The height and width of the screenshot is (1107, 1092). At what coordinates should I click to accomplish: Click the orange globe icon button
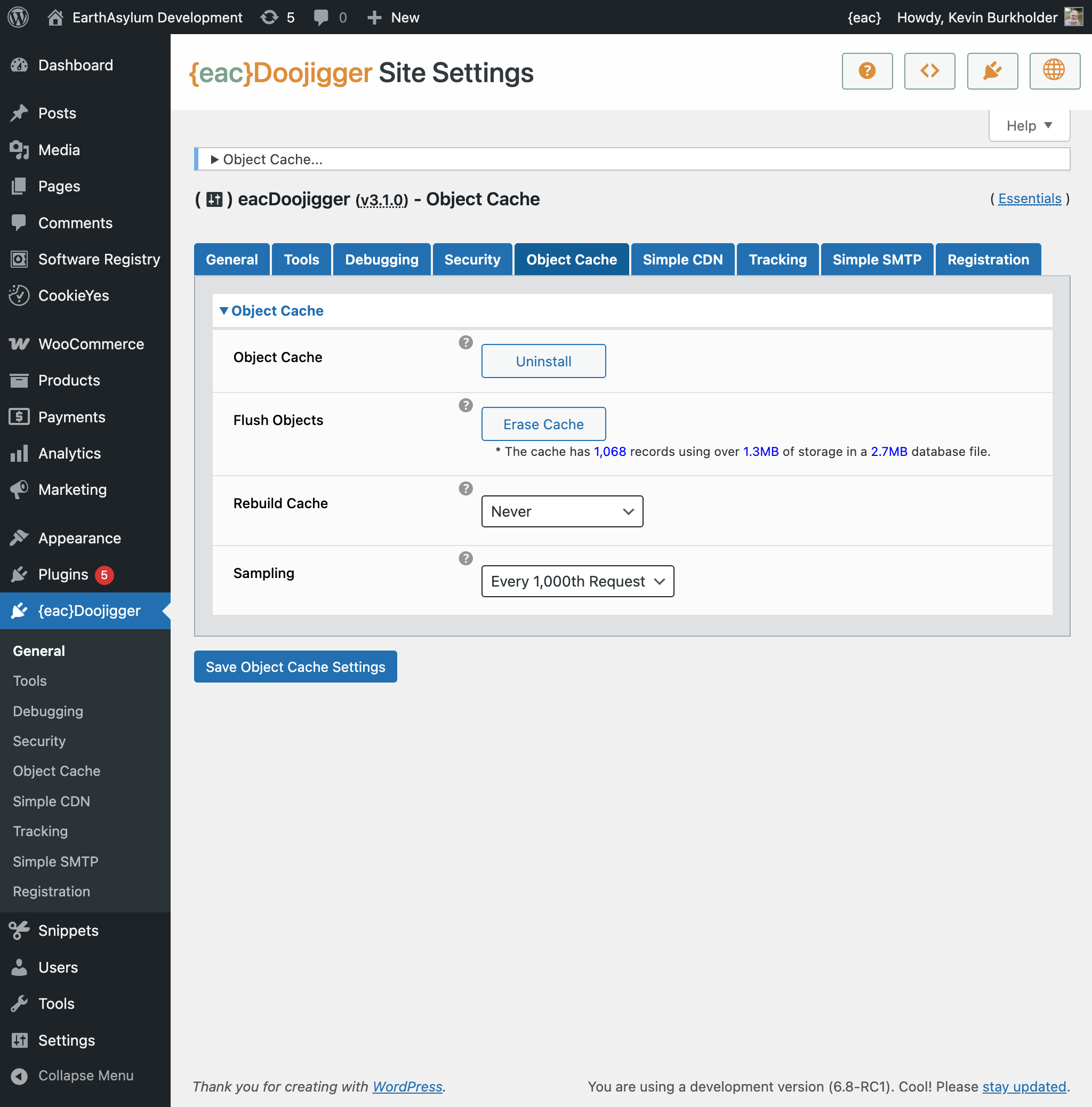[1054, 71]
